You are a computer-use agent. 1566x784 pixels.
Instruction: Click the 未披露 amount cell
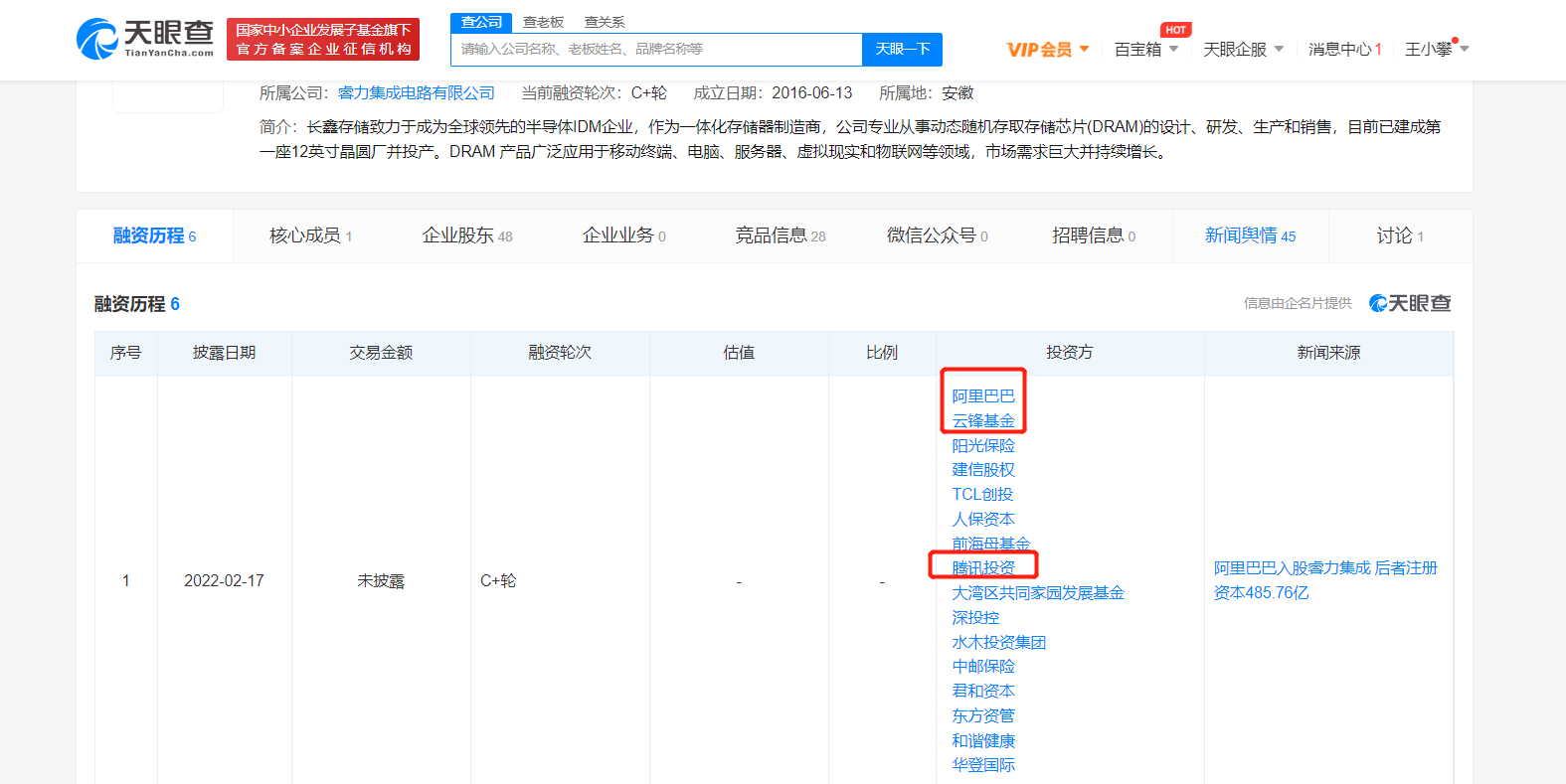pos(381,580)
